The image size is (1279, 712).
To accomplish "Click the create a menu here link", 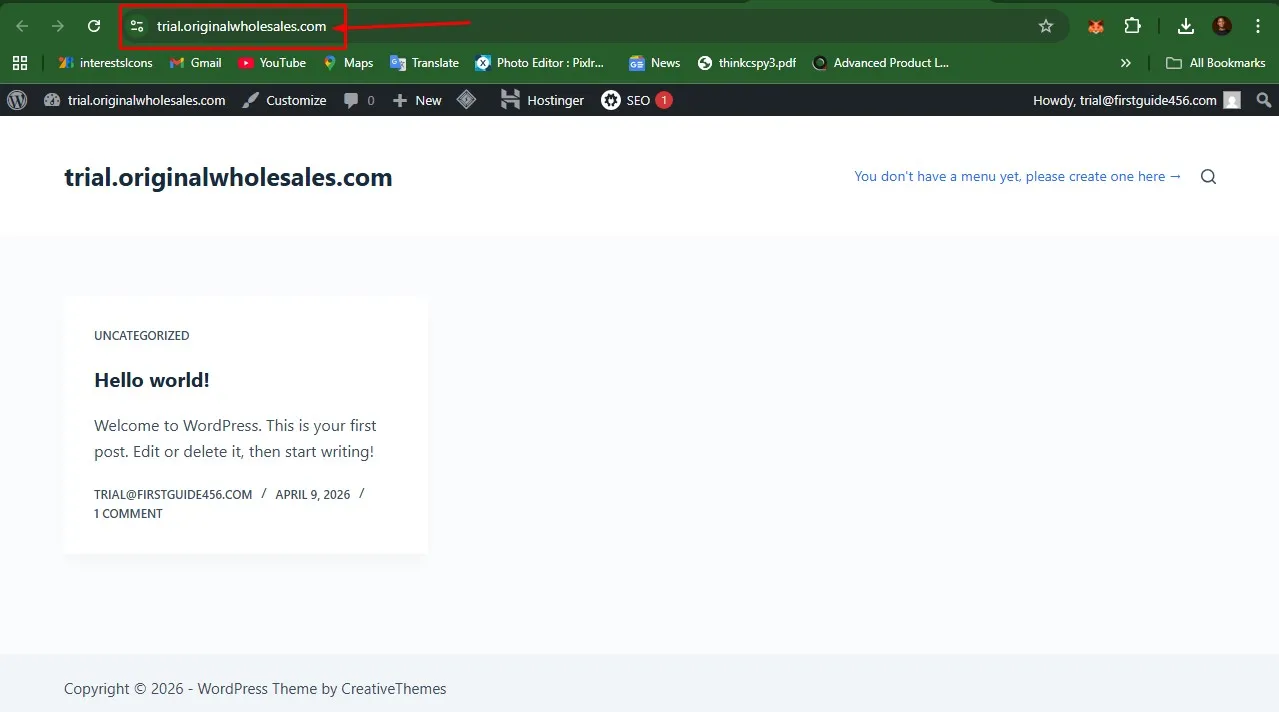I will (1017, 176).
